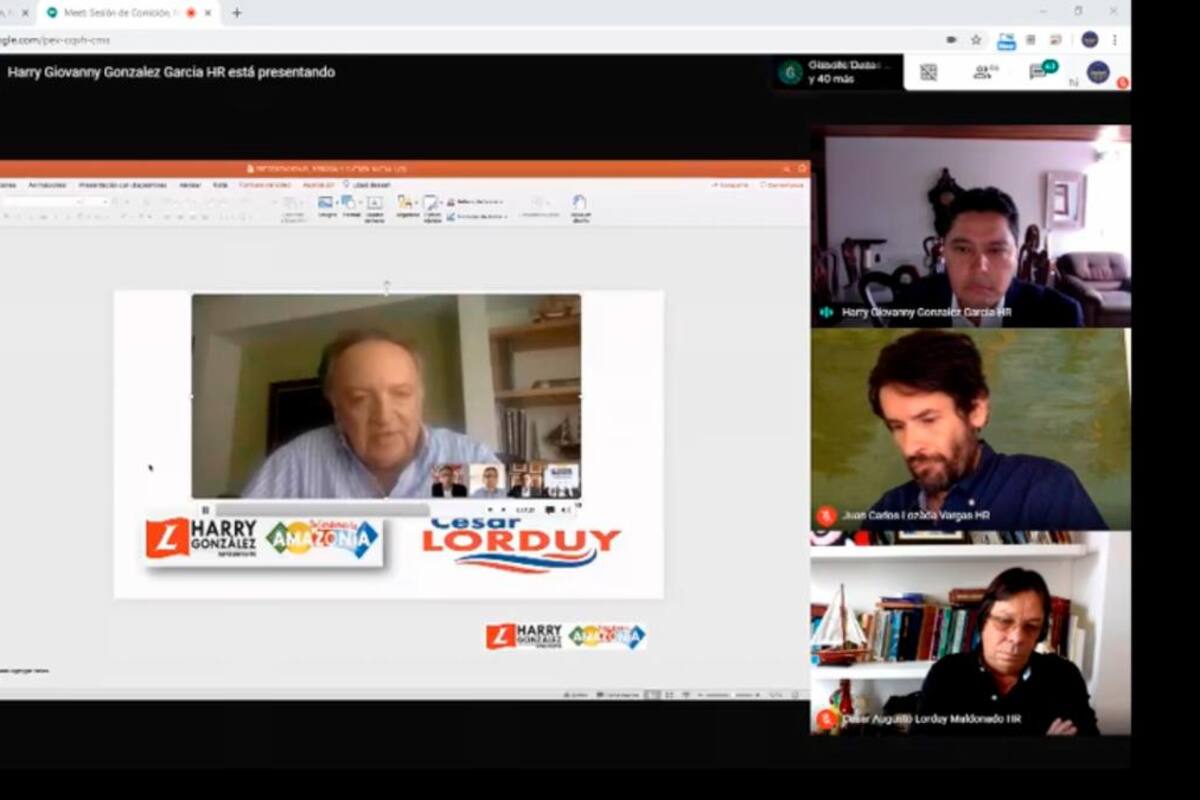The image size is (1200, 800).
Task: Click the Harry González Amazonia logo inside slide
Action: click(x=263, y=540)
